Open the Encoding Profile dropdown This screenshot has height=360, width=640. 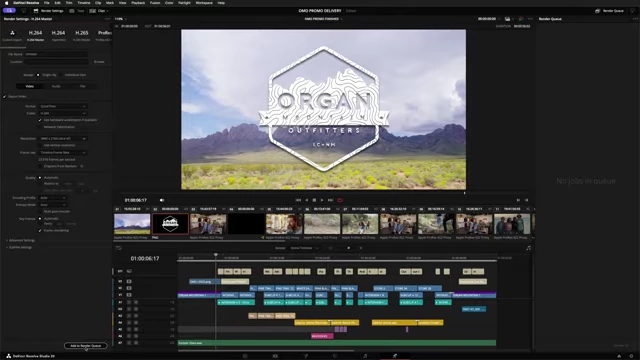pyautogui.click(x=52, y=198)
